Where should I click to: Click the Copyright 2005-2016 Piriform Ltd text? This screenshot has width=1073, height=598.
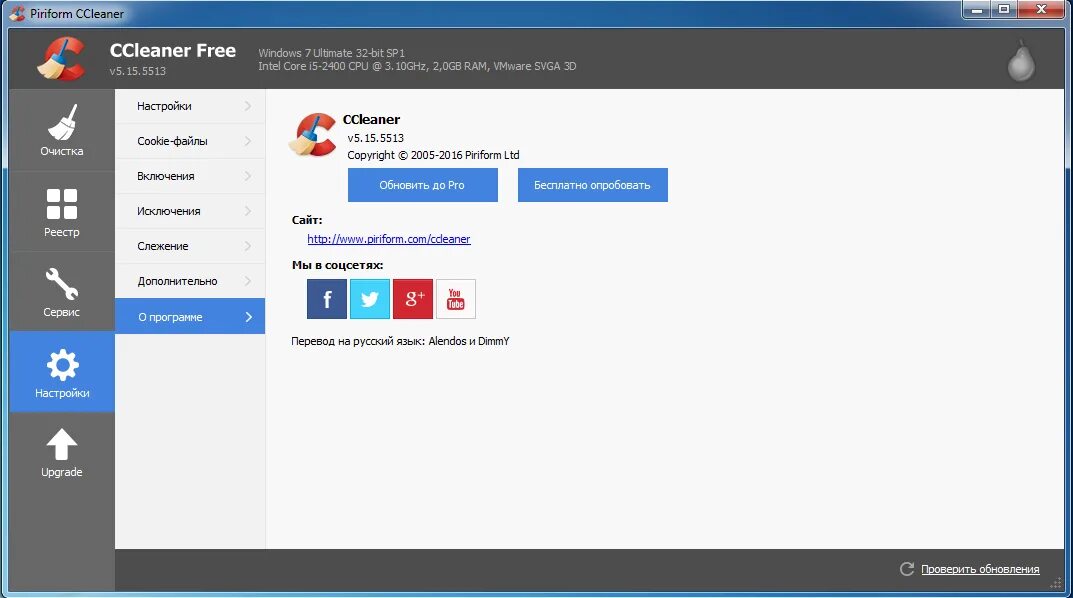(433, 155)
